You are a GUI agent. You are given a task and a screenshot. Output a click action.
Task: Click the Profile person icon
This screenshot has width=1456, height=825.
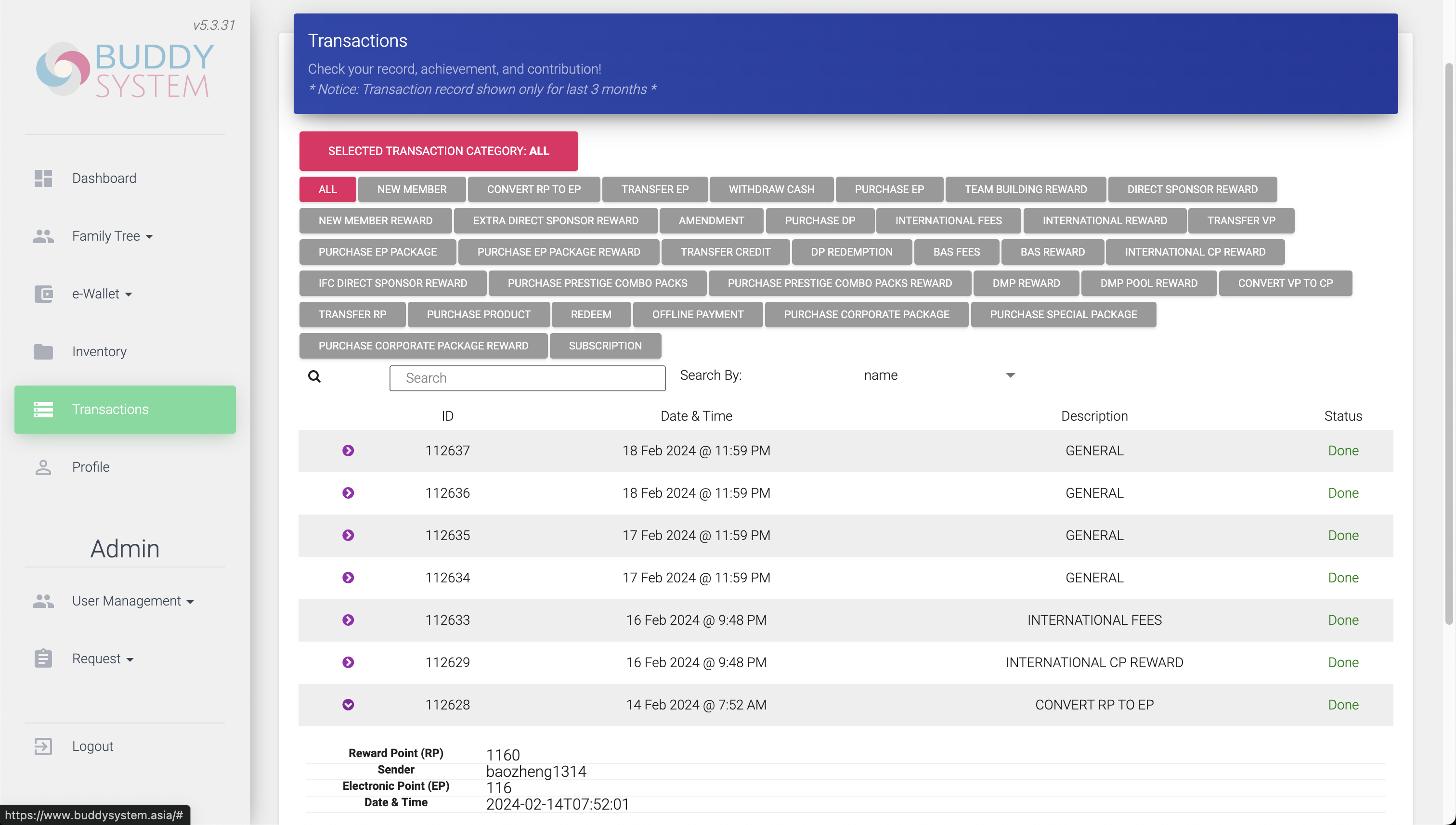coord(43,467)
